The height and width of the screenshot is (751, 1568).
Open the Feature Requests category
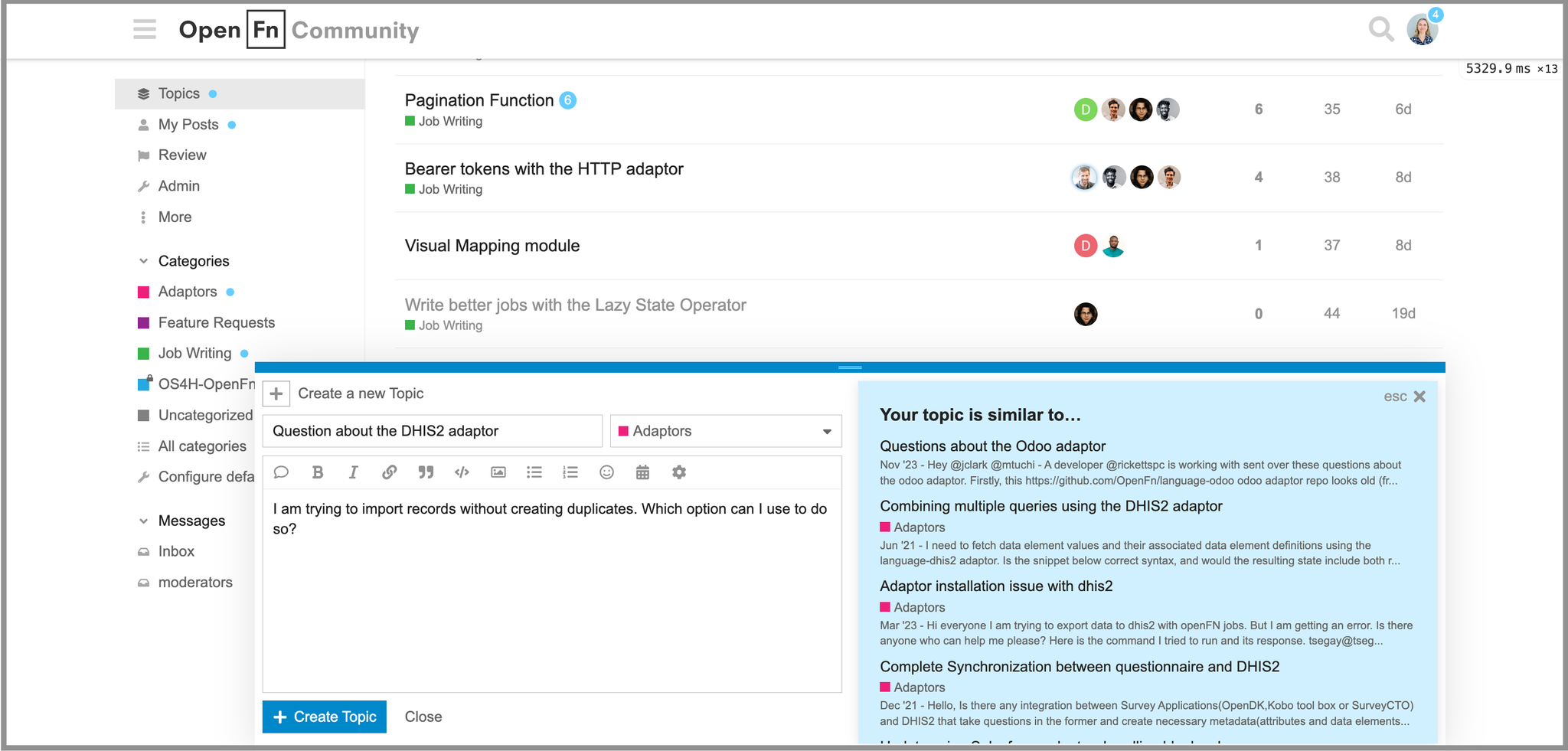click(x=216, y=322)
